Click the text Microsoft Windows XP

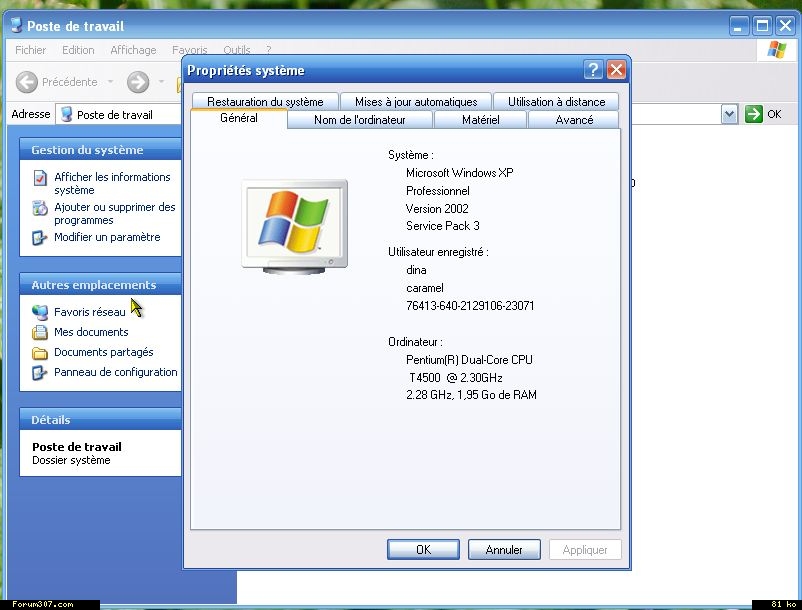[460, 173]
